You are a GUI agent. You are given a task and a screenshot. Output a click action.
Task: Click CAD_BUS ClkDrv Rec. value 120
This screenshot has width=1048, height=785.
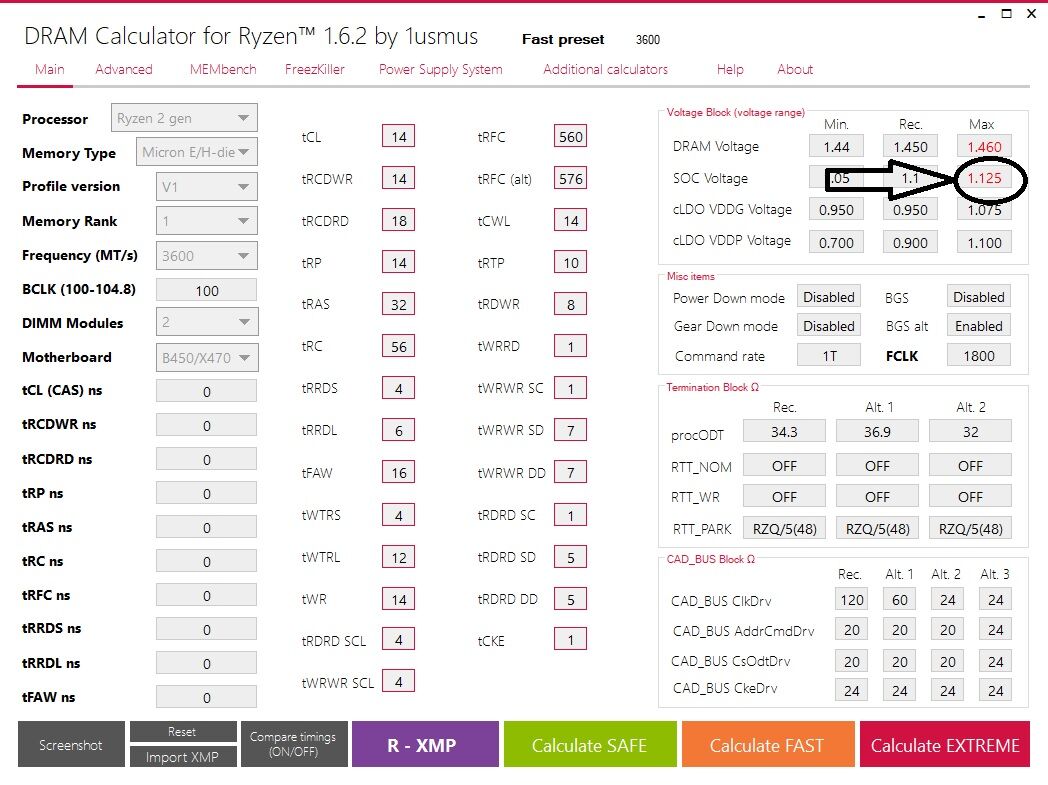[x=852, y=599]
